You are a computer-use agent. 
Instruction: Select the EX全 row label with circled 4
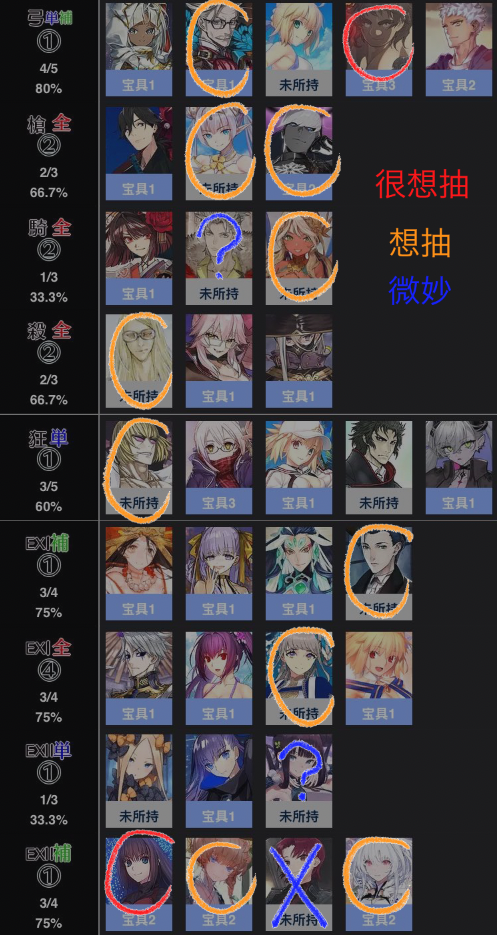click(49, 681)
